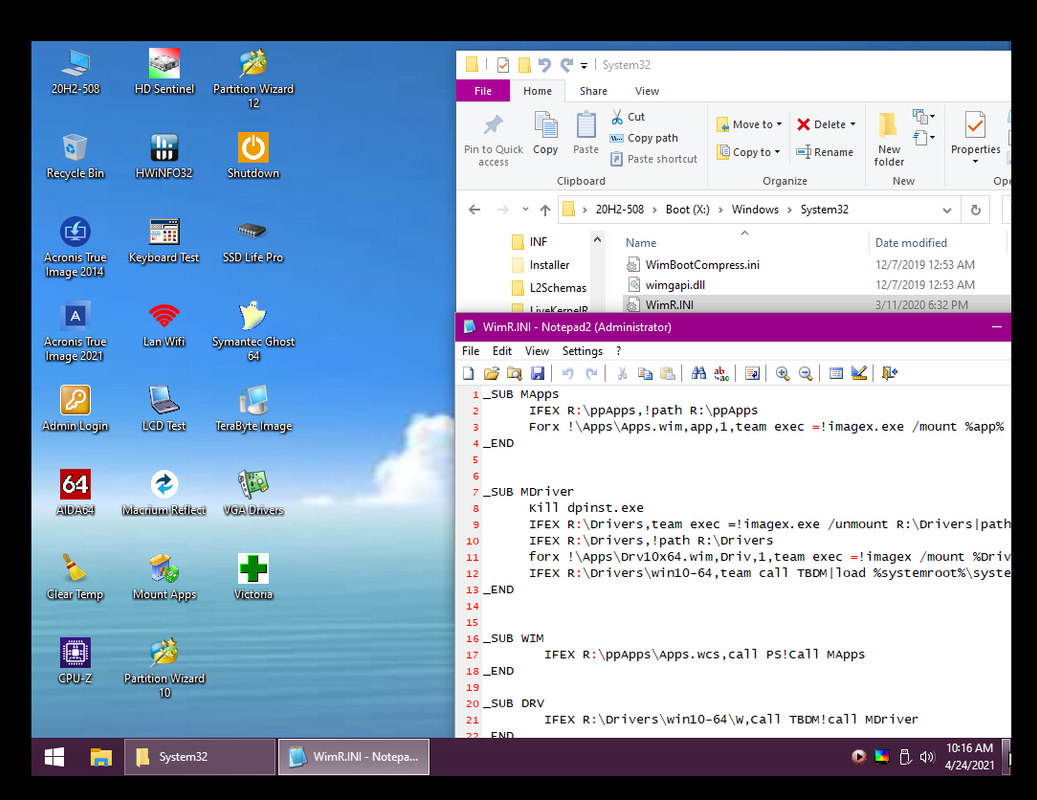Click the Copy icon in Notepad2 toolbar
The height and width of the screenshot is (800, 1037).
[x=645, y=374]
